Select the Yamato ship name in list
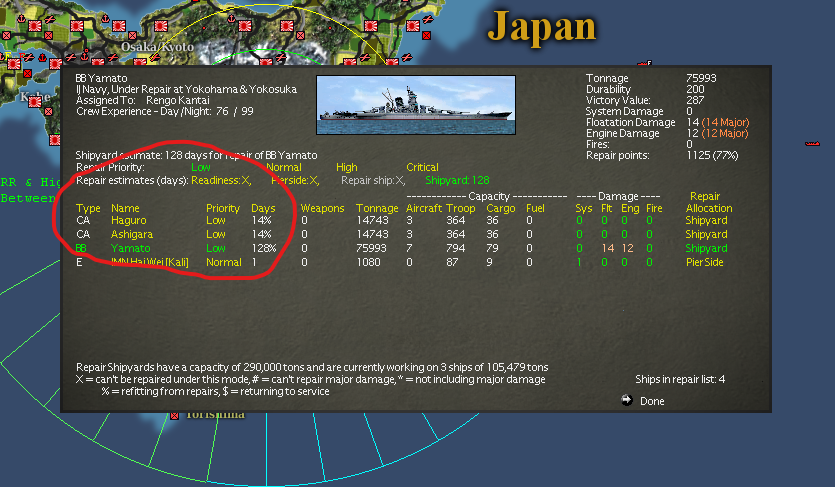The image size is (835, 487). 130,248
